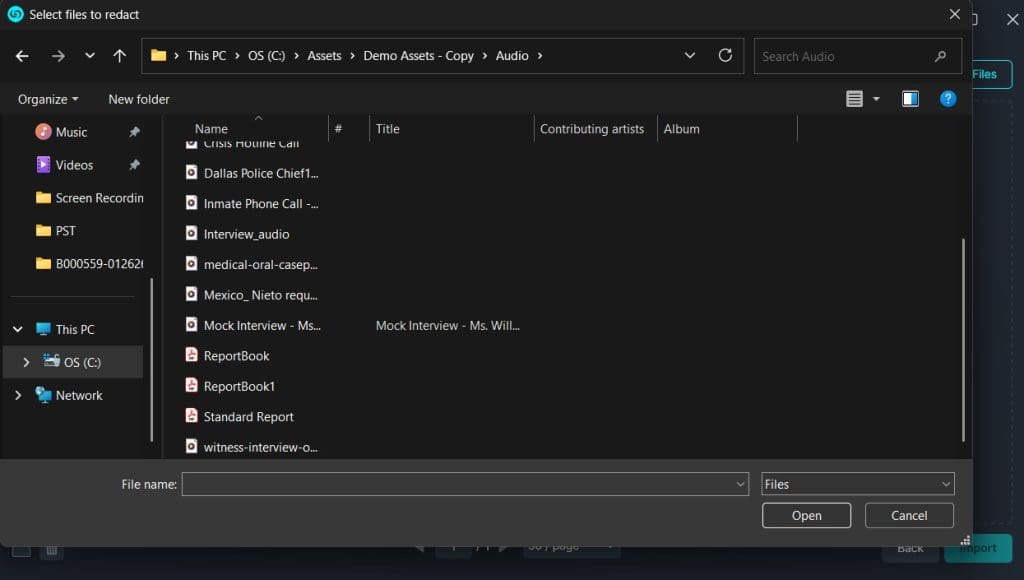Toggle the preview pane icon

(910, 99)
